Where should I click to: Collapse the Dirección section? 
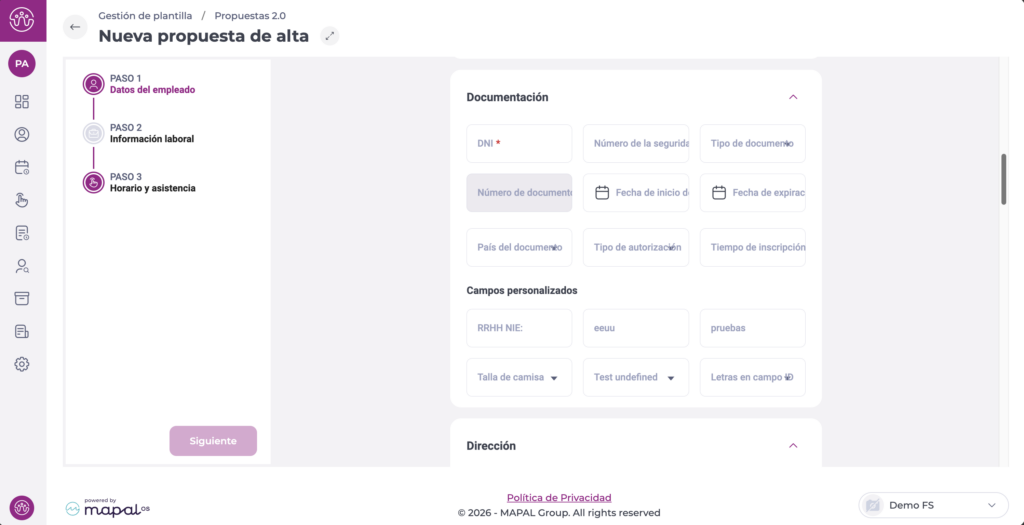point(793,445)
